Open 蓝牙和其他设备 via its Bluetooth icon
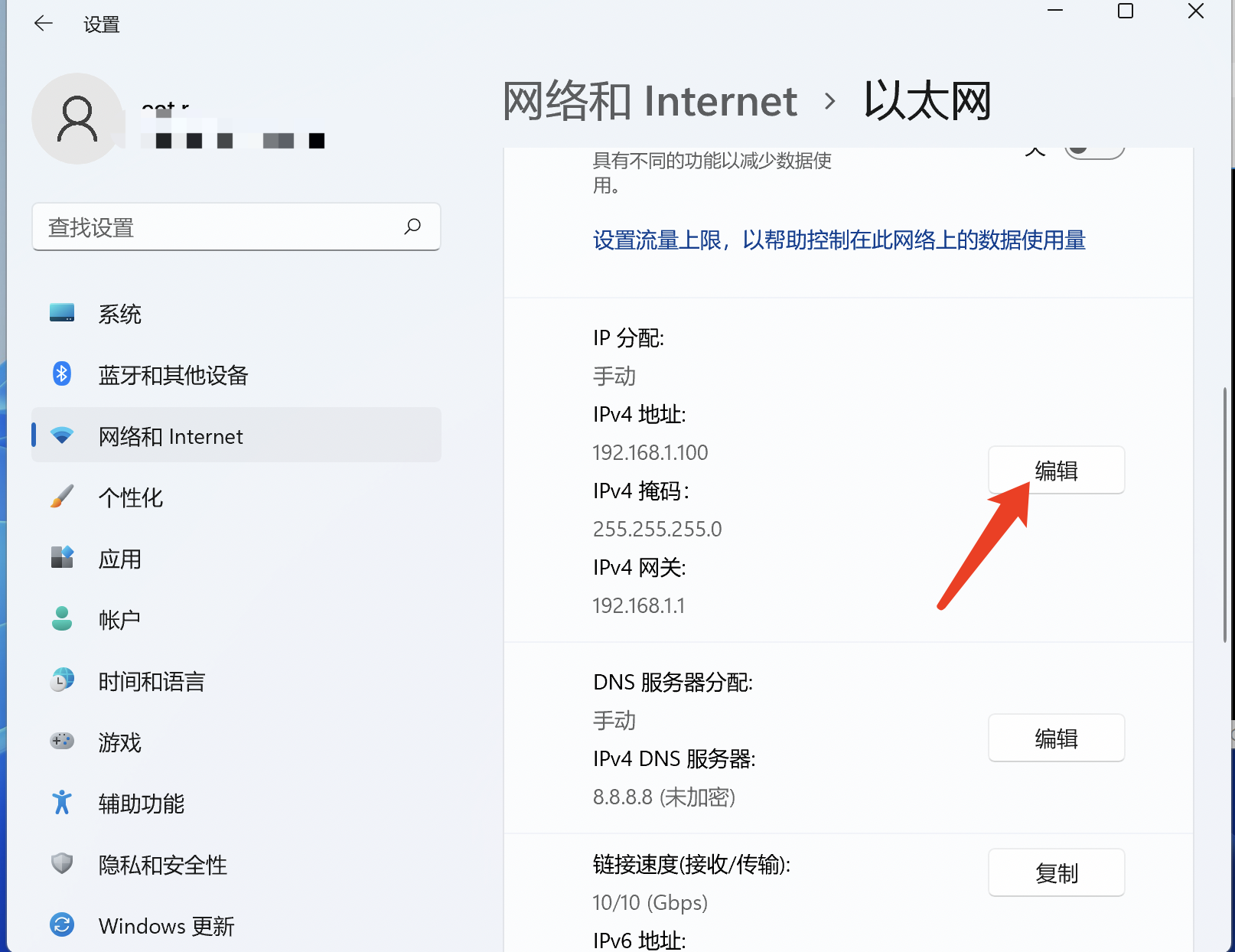This screenshot has width=1235, height=952. point(61,373)
